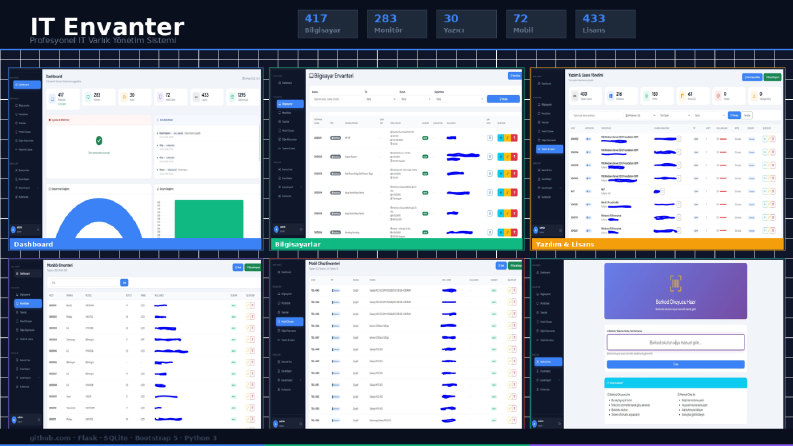Viewport: 793px width, 446px height.
Task: Open Tür dropdown in Bilgisayar Envanteri filters
Action: tap(381, 99)
